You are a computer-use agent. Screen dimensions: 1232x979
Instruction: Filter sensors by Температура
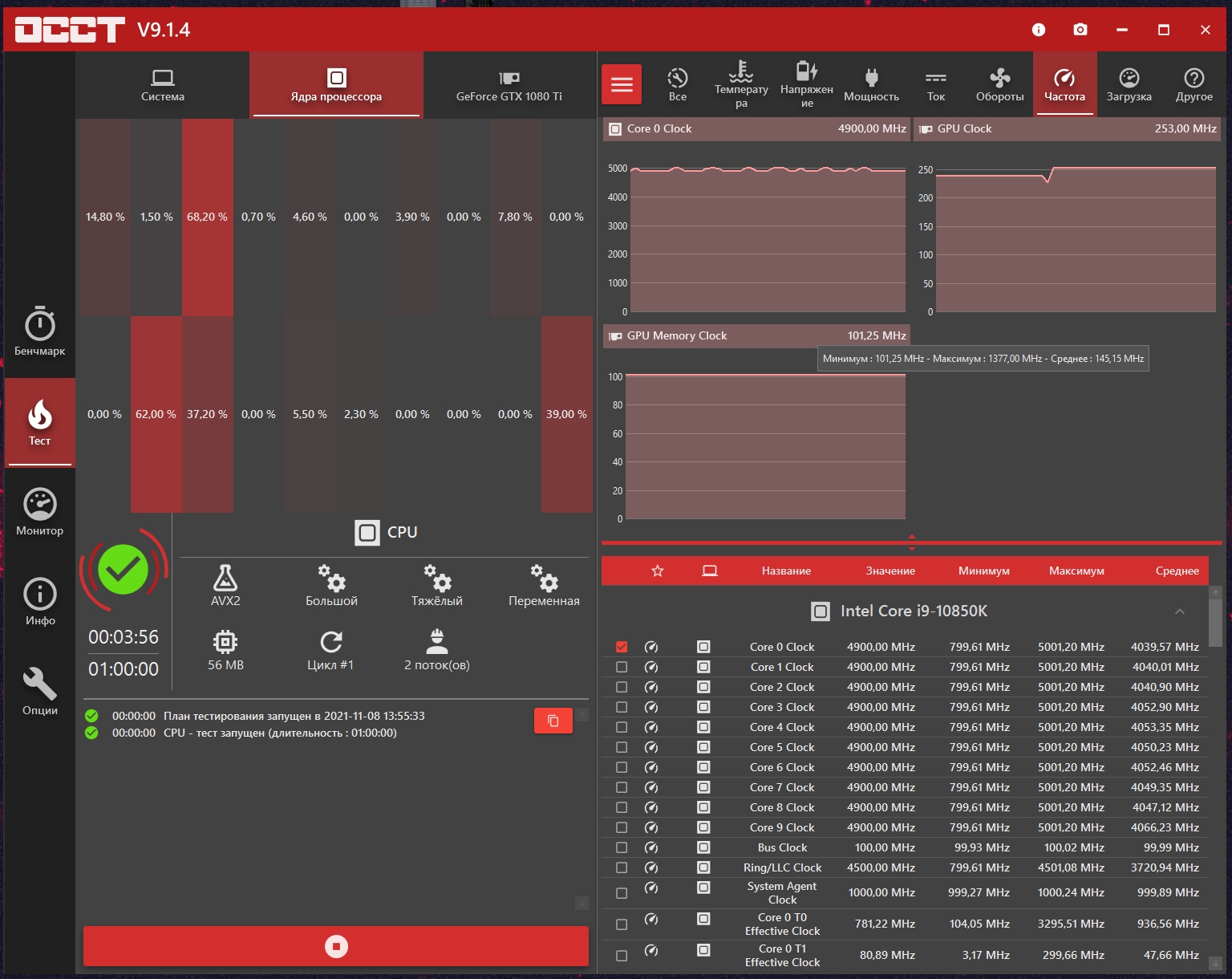tap(741, 84)
